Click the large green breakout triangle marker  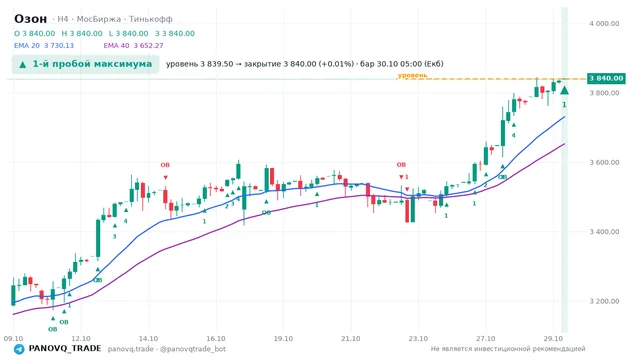[564, 90]
